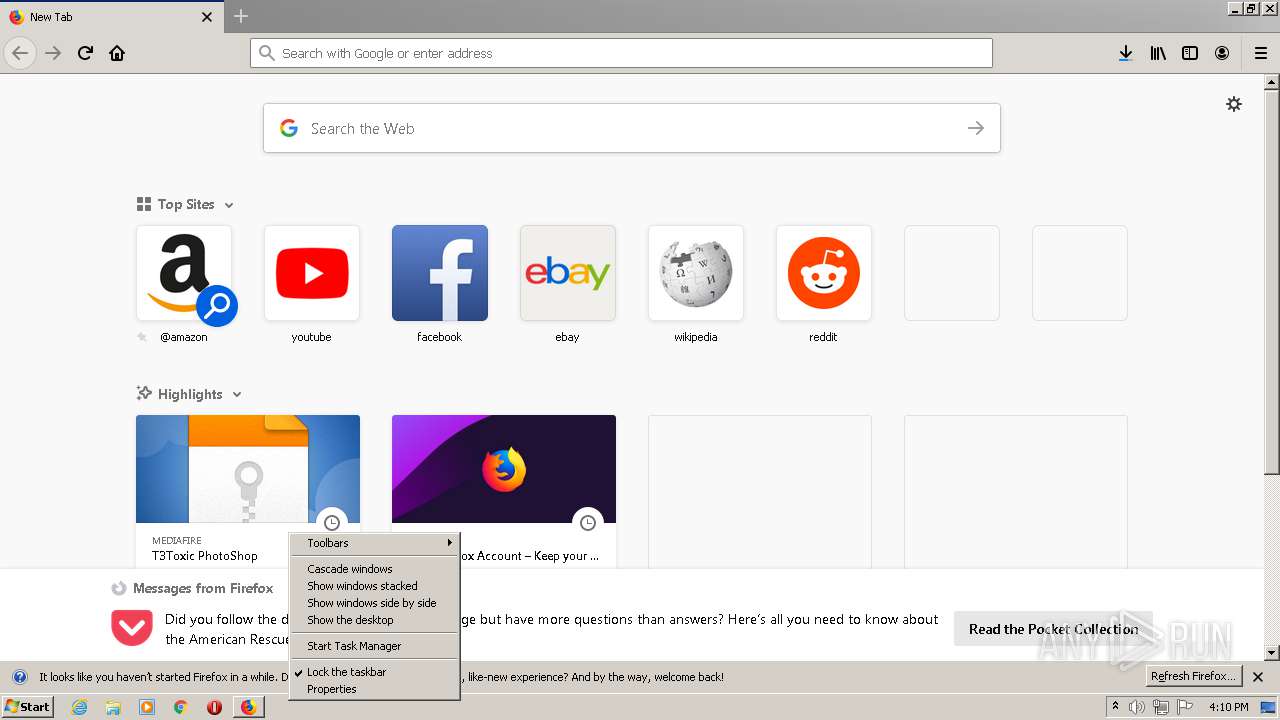Open the Amazon top site tile

pos(184,273)
